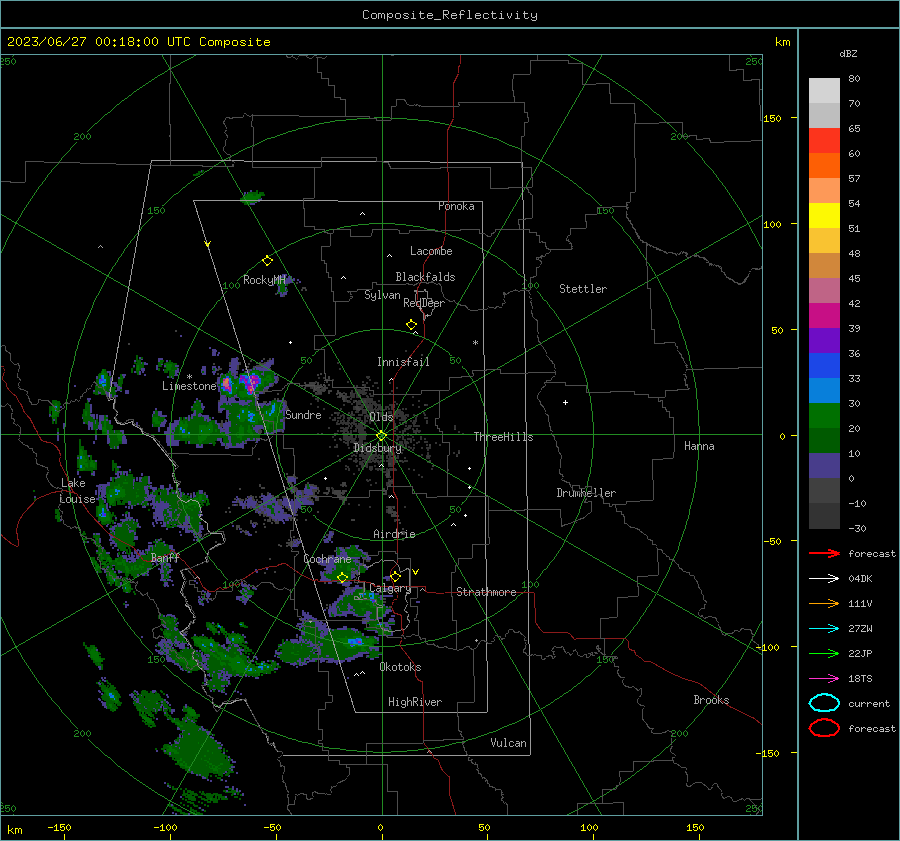Click the cyan 27ZW arrow icon
900x841 pixels.
coord(824,629)
